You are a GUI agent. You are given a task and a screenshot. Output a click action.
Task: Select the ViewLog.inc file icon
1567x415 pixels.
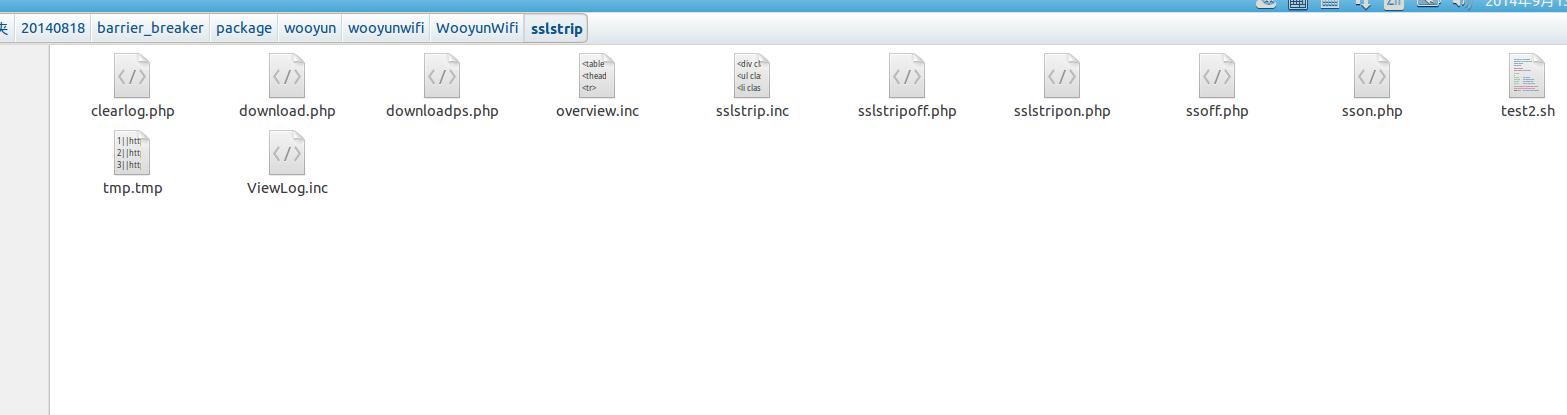pos(287,153)
